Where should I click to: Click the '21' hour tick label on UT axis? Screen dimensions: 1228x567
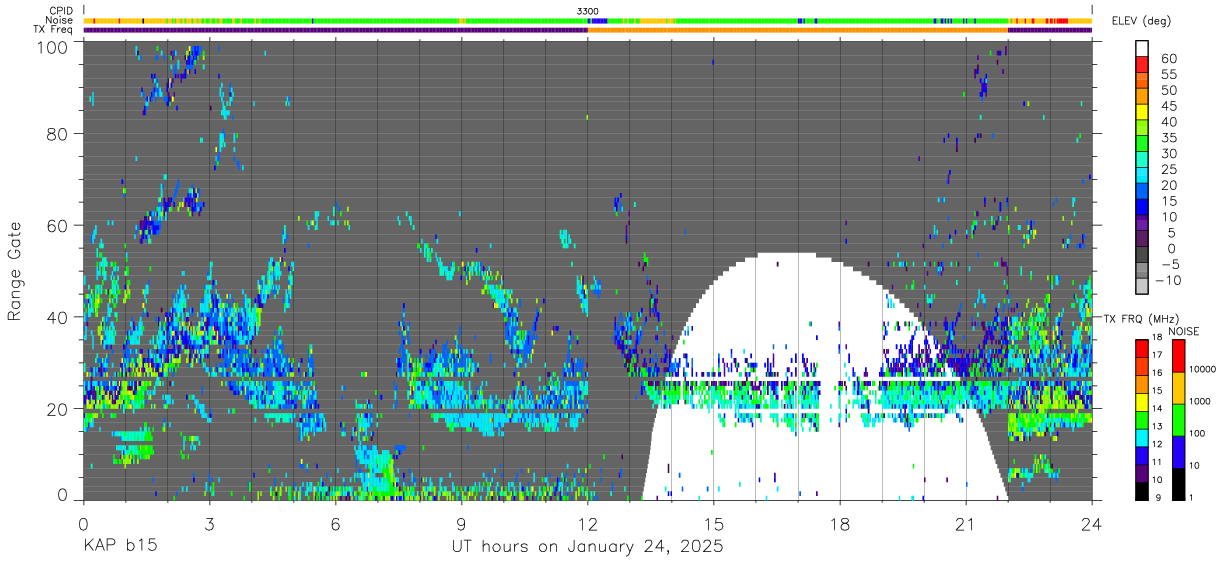pyautogui.click(x=966, y=523)
